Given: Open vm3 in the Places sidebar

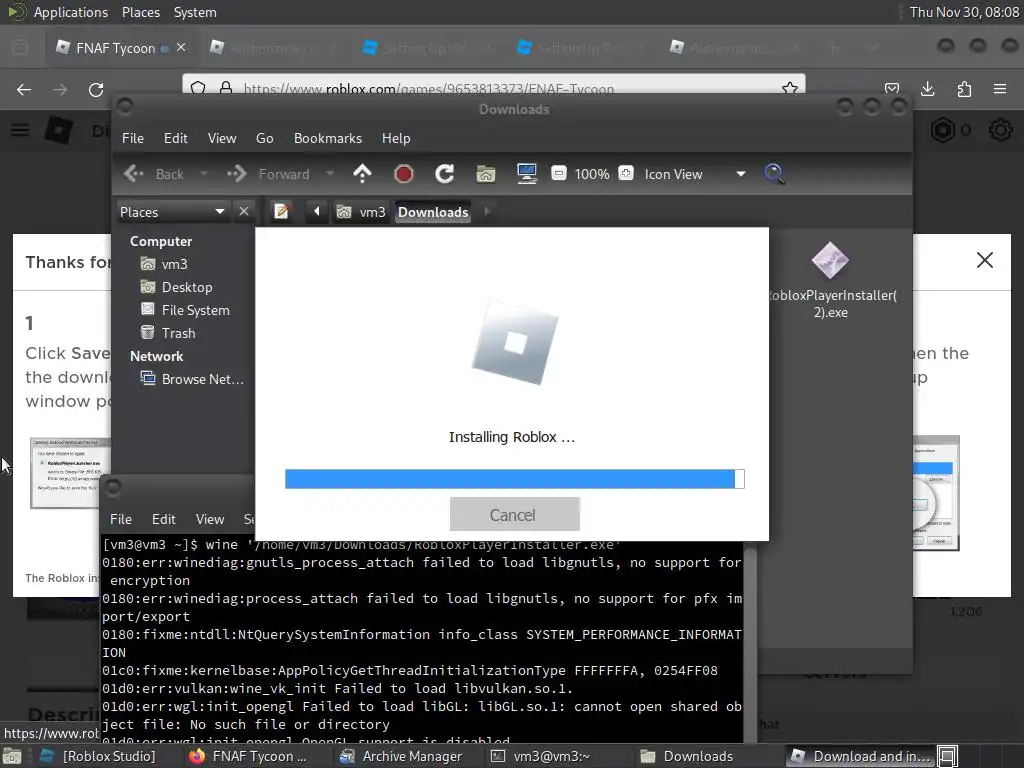Looking at the screenshot, I should [x=165, y=264].
